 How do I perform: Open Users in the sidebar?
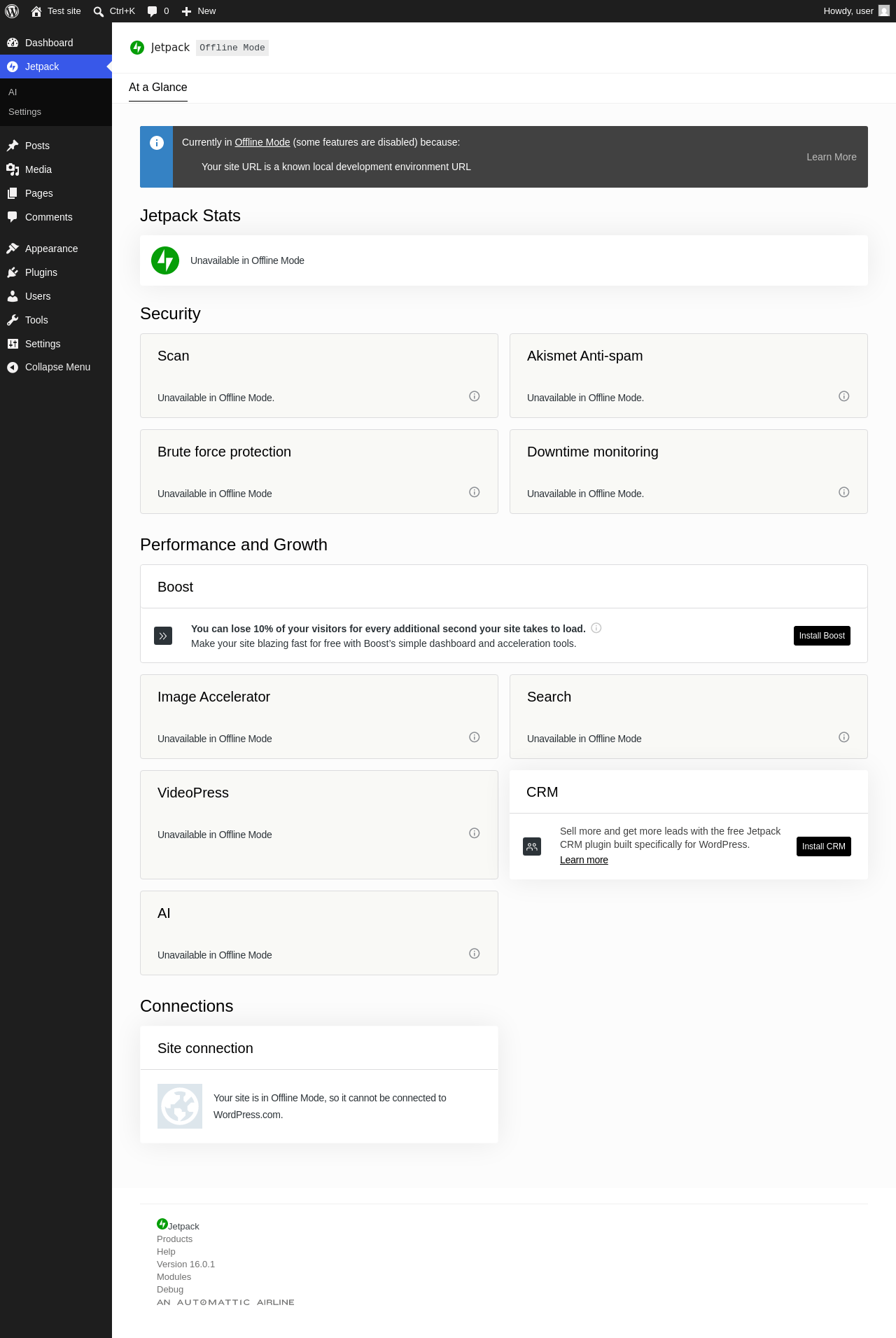[x=56, y=296]
